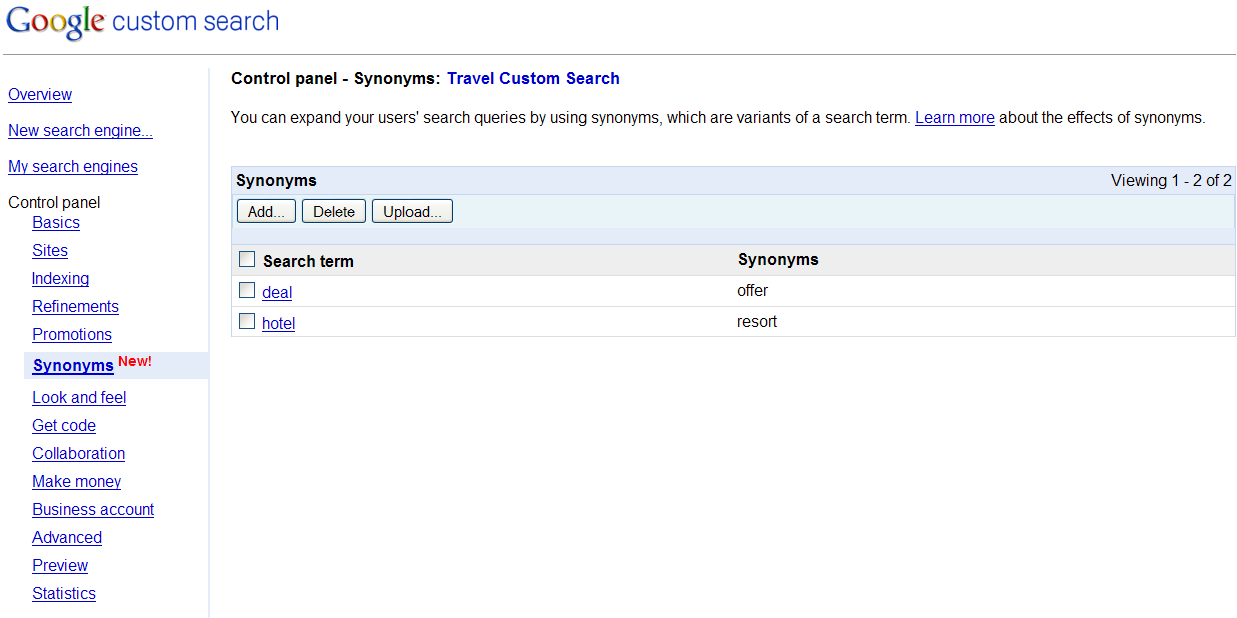Create a new search engine
The height and width of the screenshot is (618, 1237).
[80, 130]
